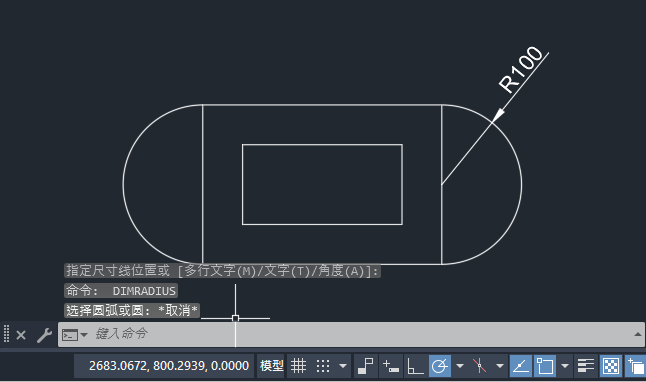Disable 2D object snap
The image size is (646, 382).
545,366
